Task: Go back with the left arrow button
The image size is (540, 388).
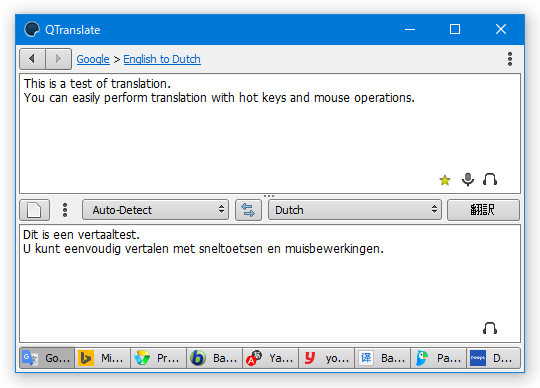Action: pyautogui.click(x=32, y=59)
